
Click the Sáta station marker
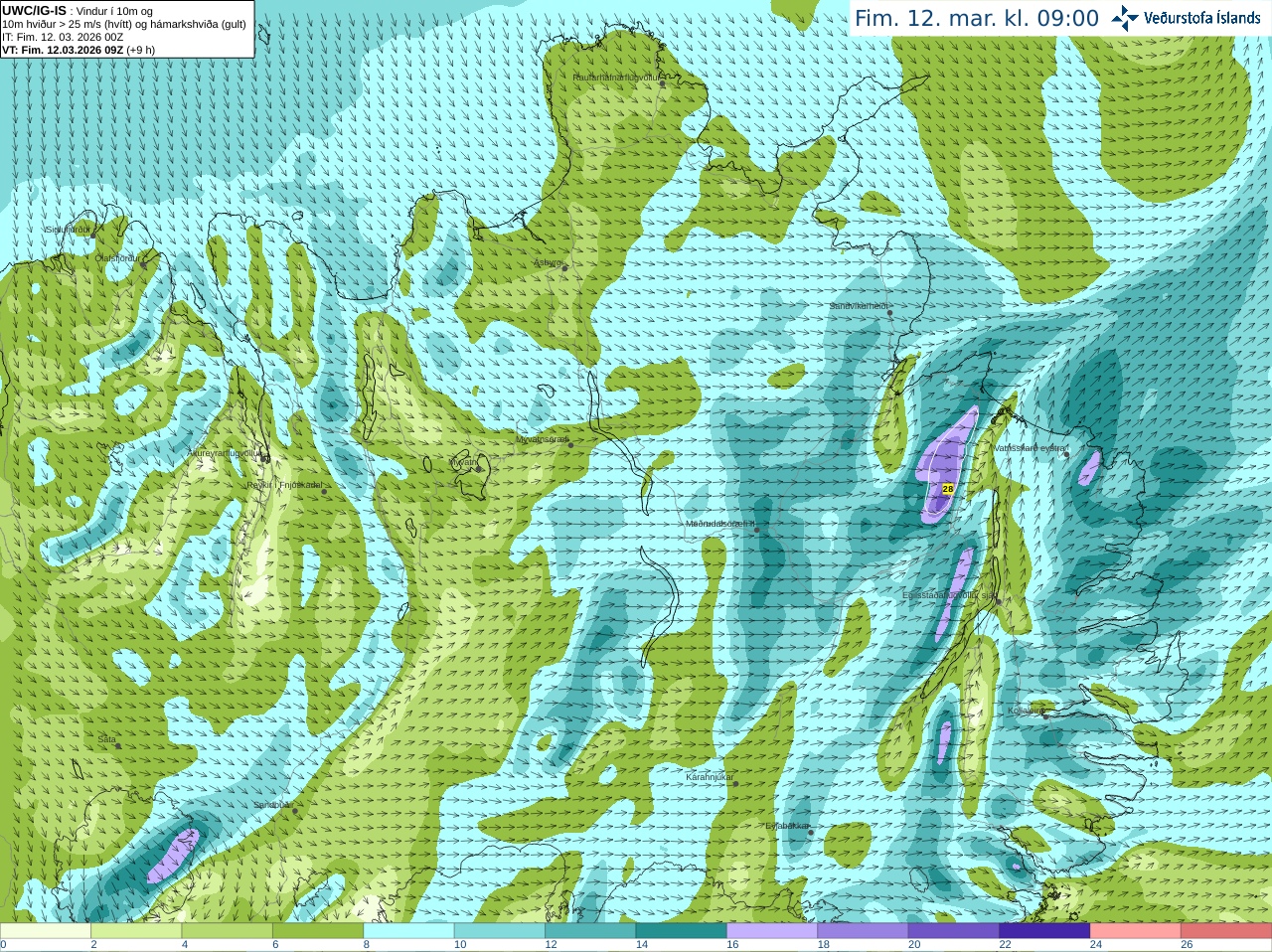[119, 745]
